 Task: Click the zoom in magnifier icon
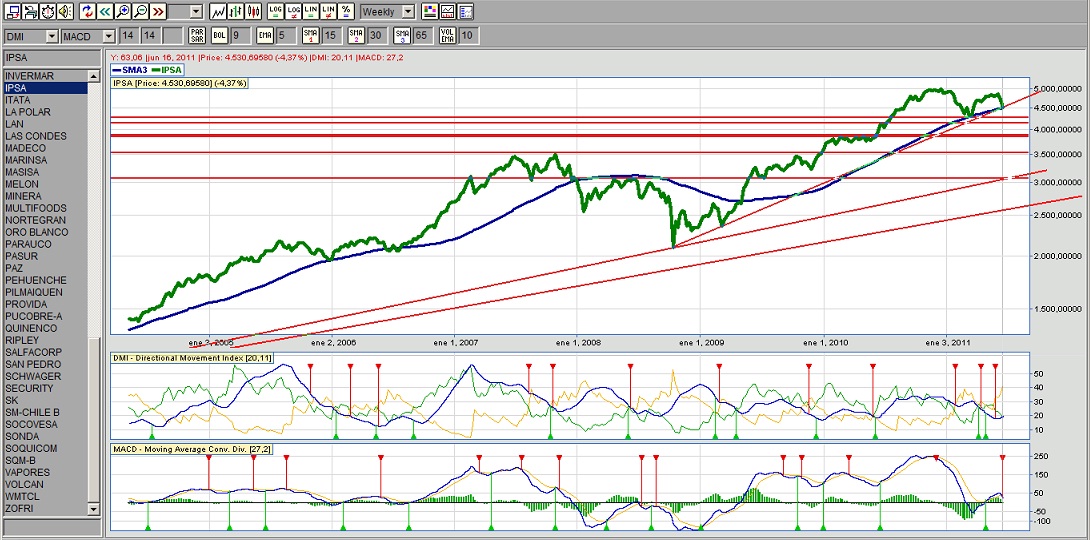point(122,12)
